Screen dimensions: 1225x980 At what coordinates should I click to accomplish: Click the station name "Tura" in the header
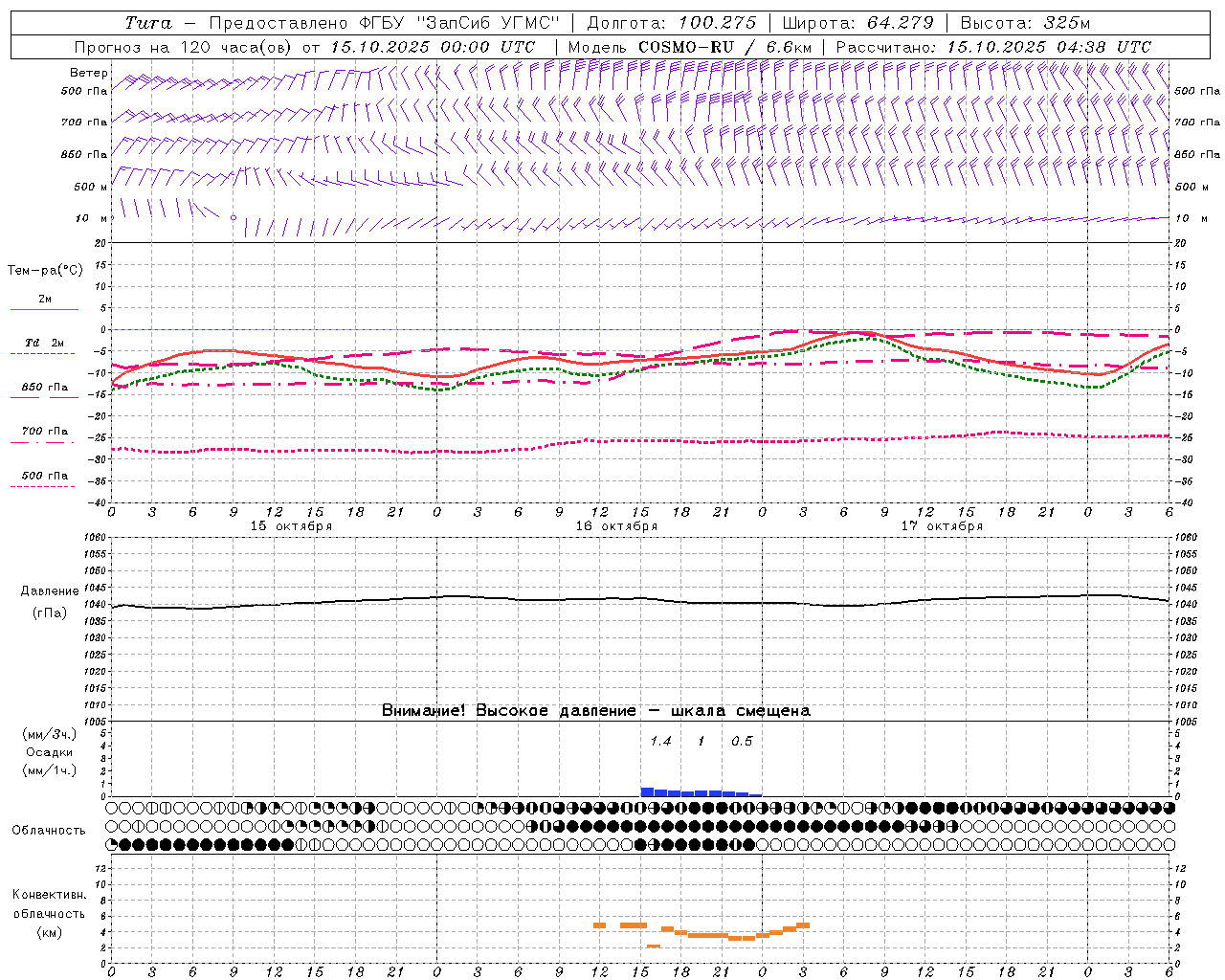click(x=148, y=23)
